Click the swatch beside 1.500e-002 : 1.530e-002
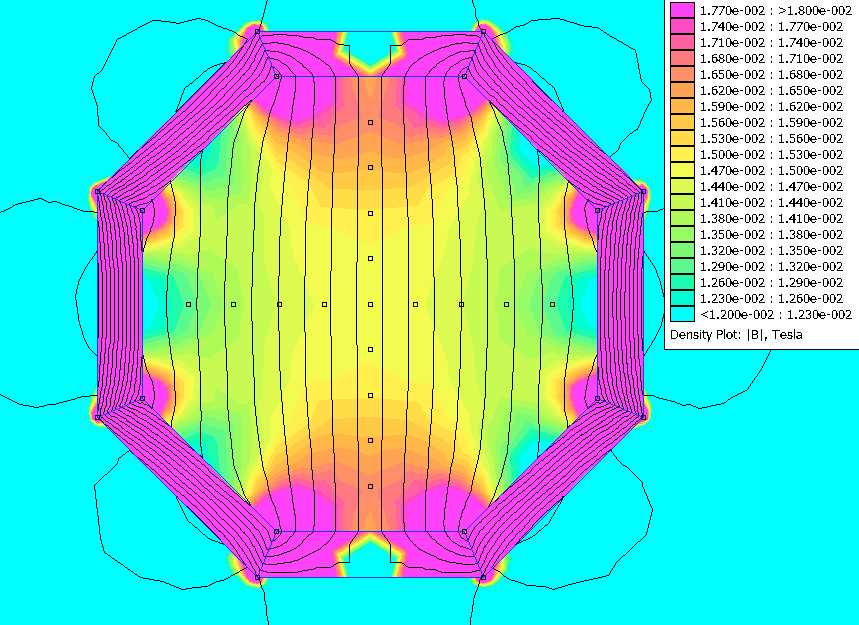Image resolution: width=859 pixels, height=625 pixels. [x=682, y=154]
